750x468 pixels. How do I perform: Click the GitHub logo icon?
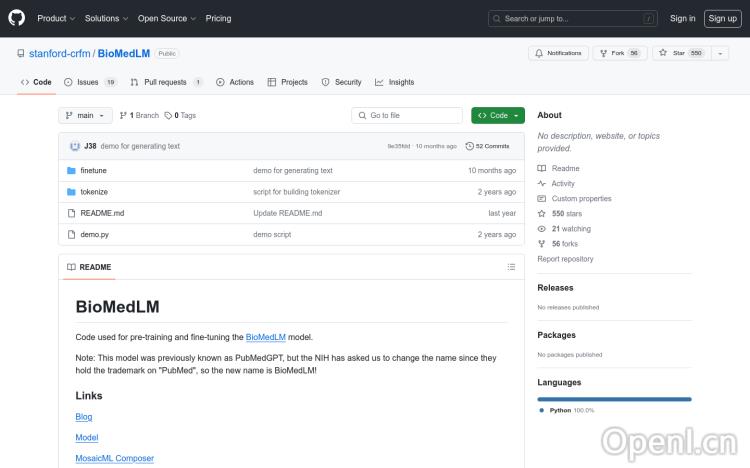click(18, 18)
